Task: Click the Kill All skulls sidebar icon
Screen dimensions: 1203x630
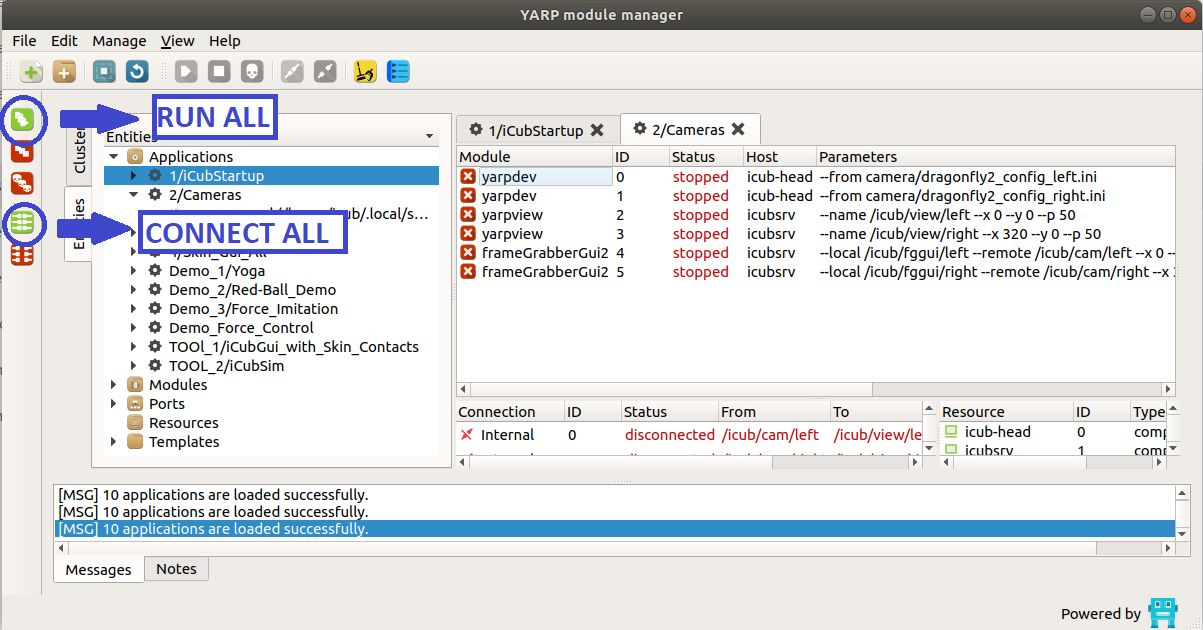Action: 22,183
